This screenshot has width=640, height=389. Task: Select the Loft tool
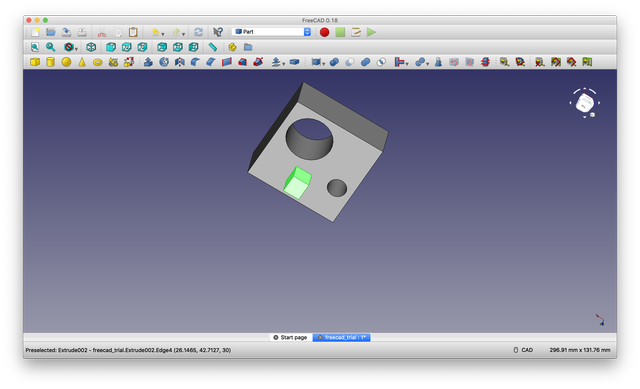242,62
